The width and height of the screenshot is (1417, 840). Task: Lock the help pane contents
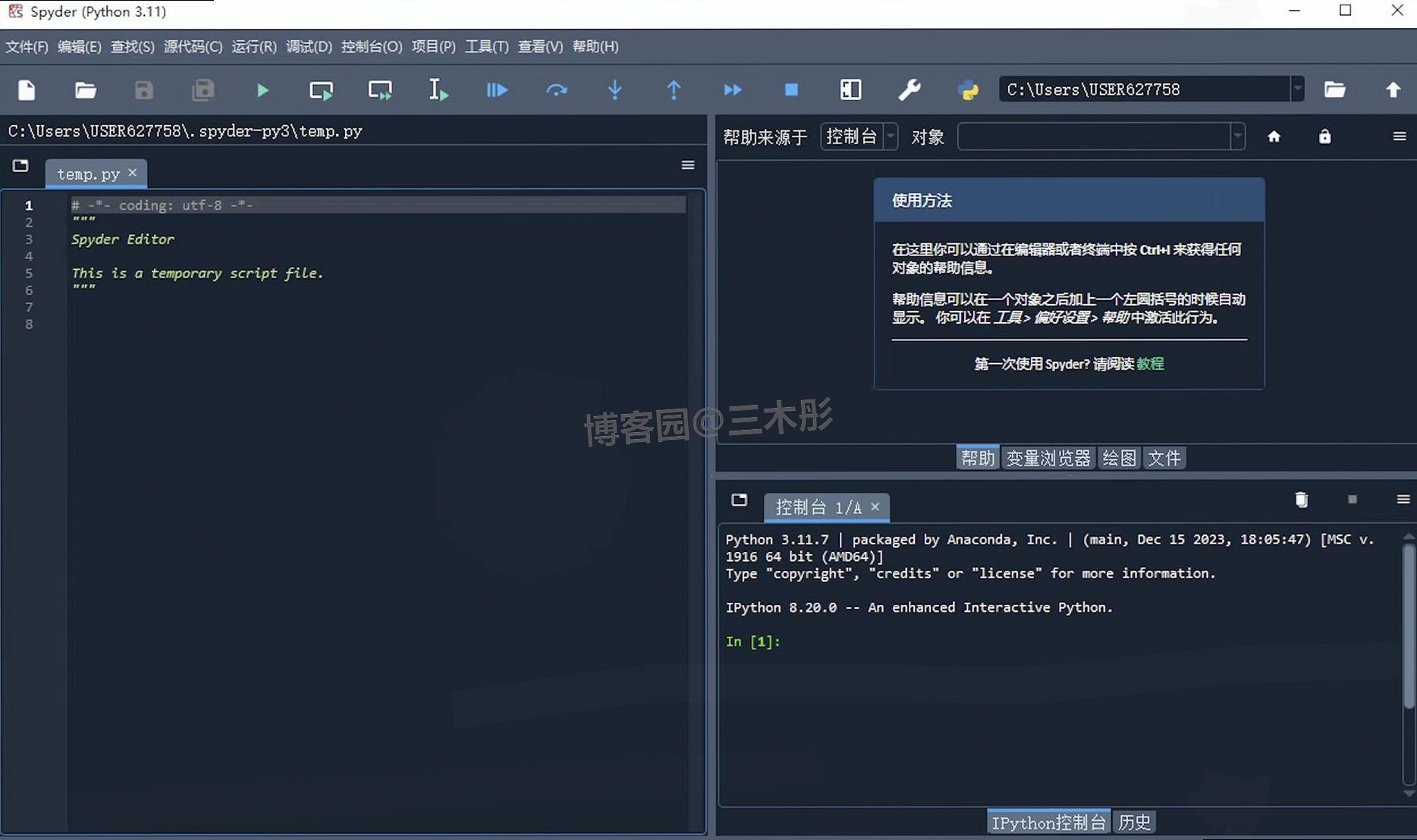point(1325,136)
